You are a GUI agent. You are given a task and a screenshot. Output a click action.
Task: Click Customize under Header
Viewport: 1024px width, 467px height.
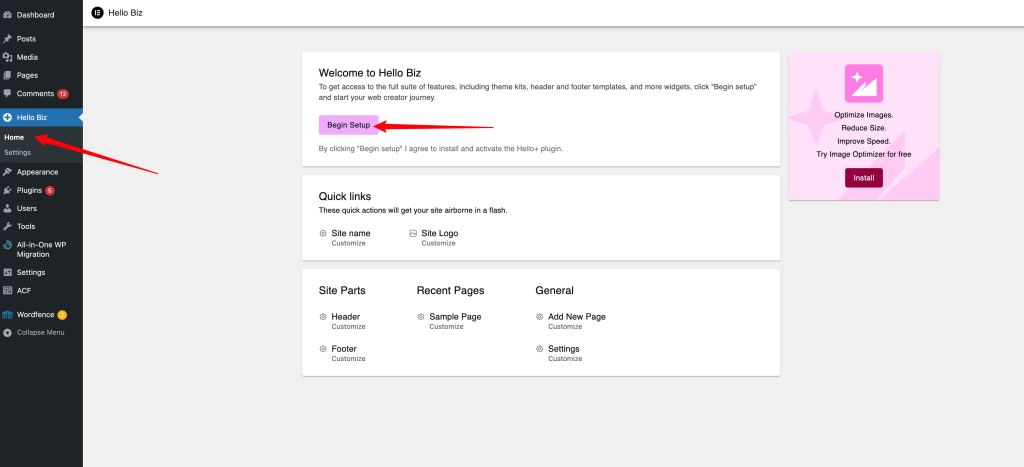click(348, 327)
